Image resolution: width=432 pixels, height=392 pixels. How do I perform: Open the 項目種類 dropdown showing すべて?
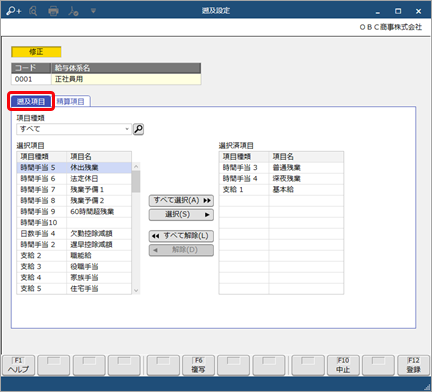pos(74,129)
